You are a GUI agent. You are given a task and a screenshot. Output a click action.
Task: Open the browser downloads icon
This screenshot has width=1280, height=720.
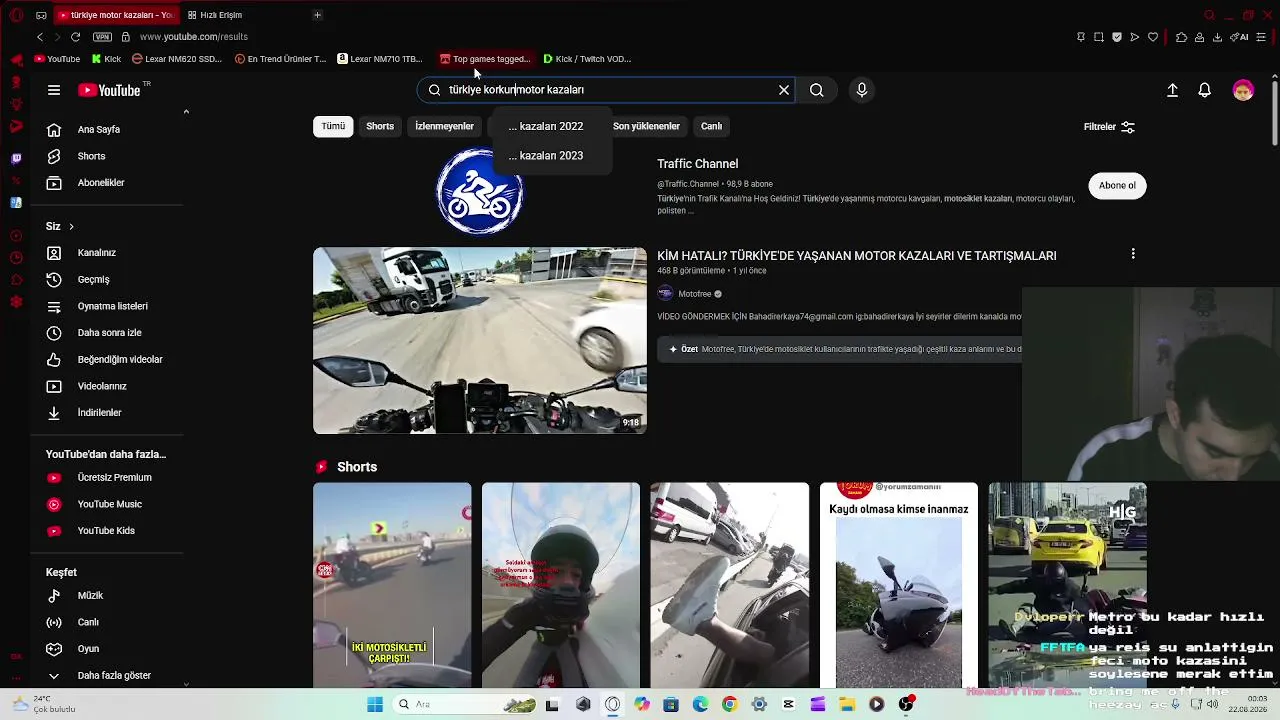click(1217, 37)
